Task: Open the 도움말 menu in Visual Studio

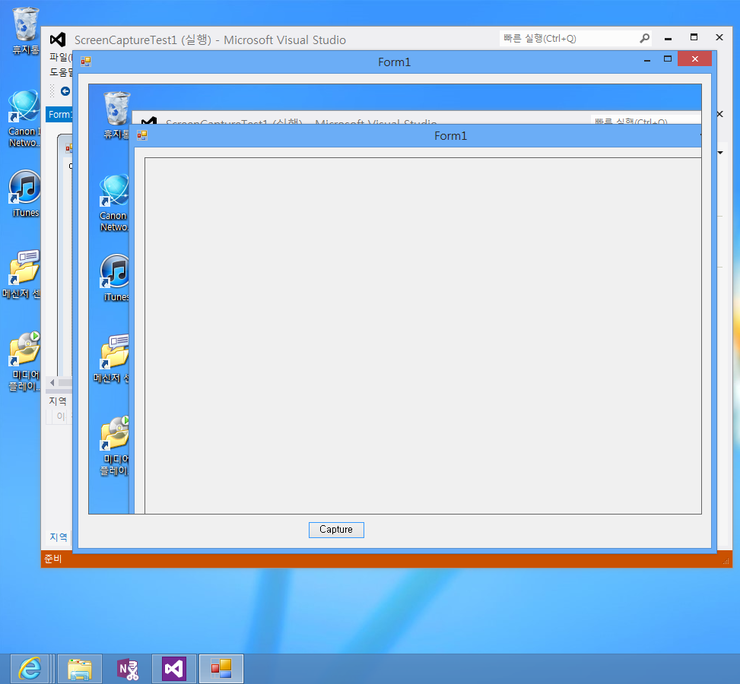Action: [x=60, y=72]
